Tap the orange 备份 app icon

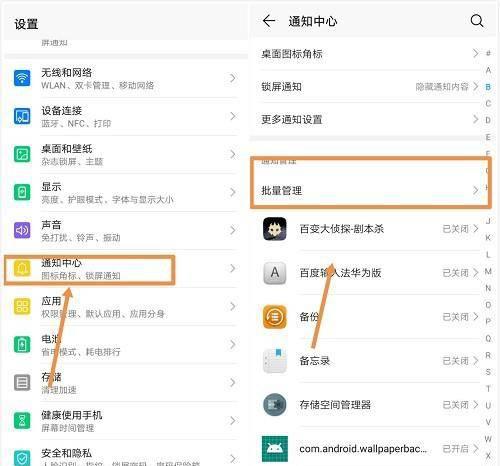coord(274,317)
